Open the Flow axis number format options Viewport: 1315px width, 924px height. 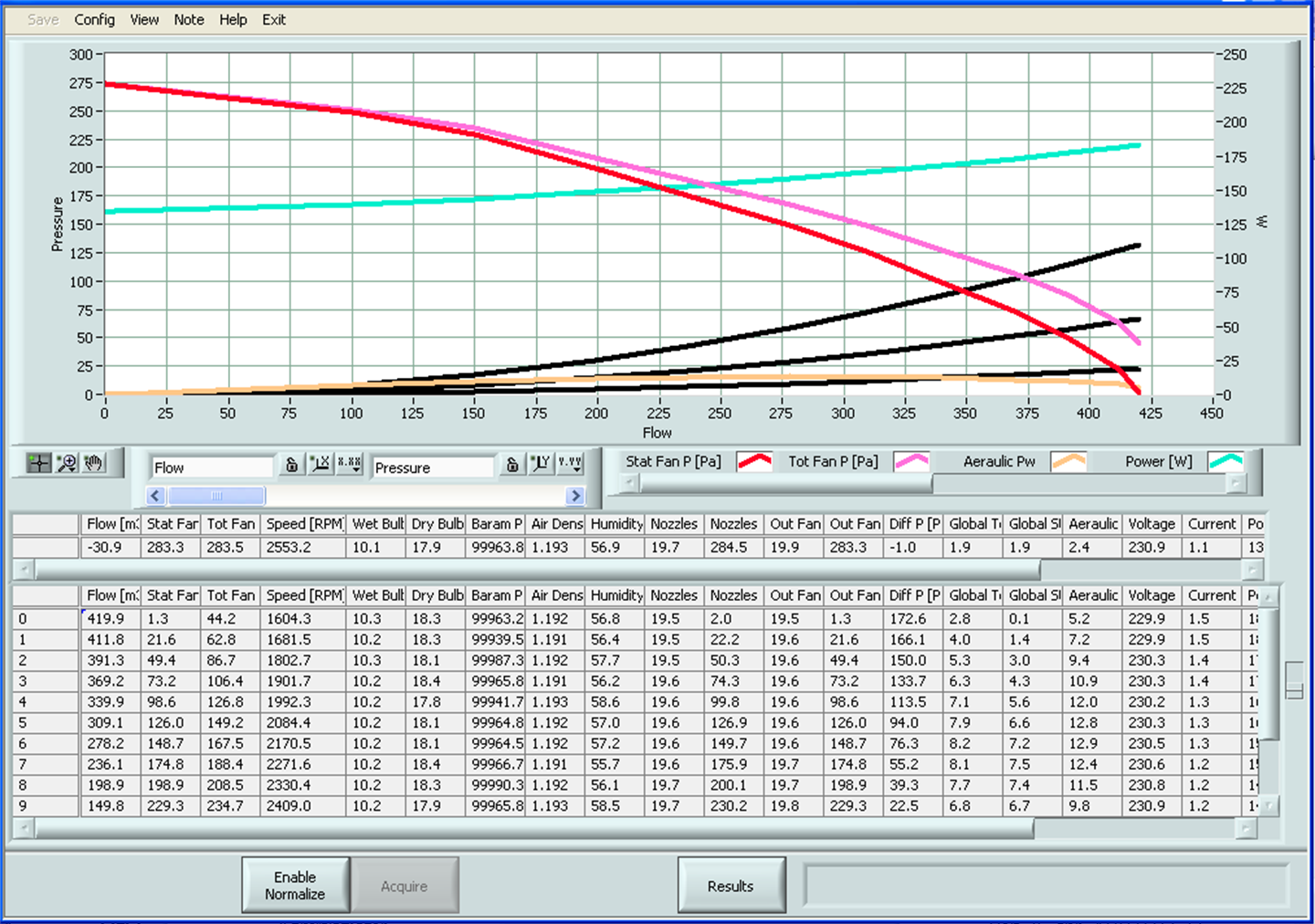coord(349,465)
